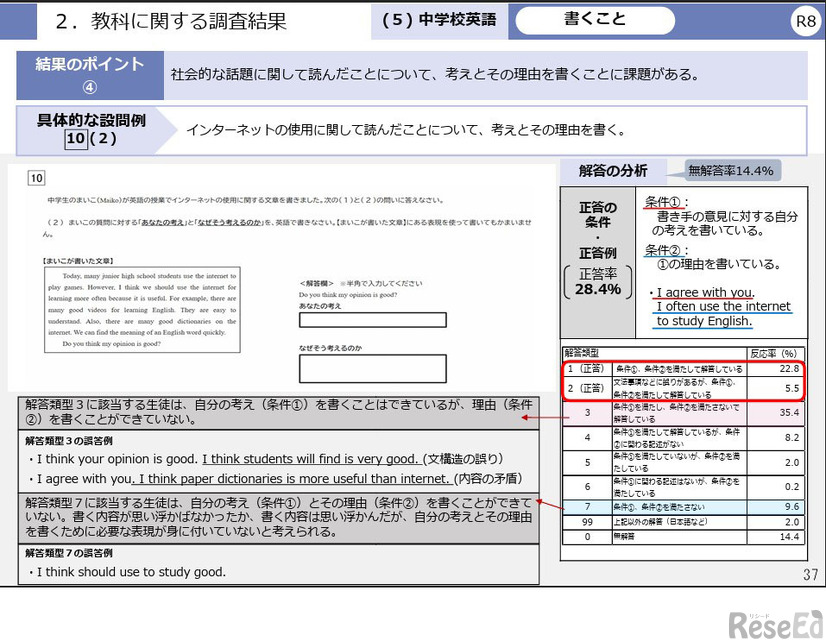Viewport: 826px width, 641px height.
Task: Click the value 2.0 in row 5
Action: pyautogui.click(x=792, y=462)
